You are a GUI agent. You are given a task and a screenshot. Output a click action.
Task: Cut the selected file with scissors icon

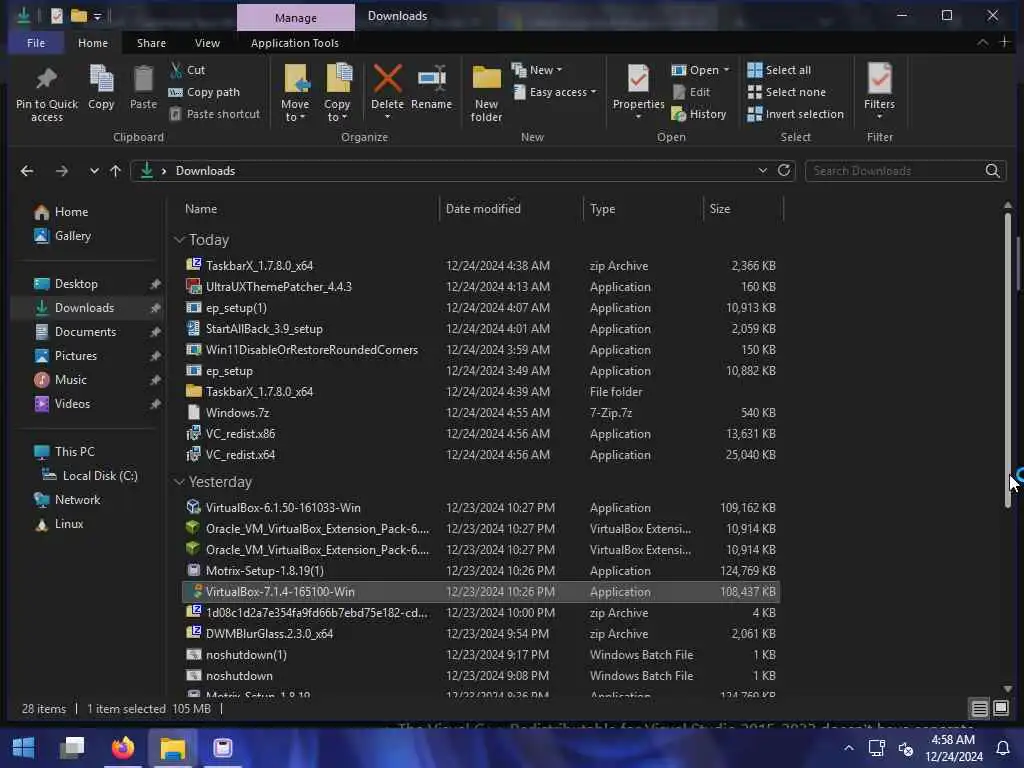coord(176,70)
